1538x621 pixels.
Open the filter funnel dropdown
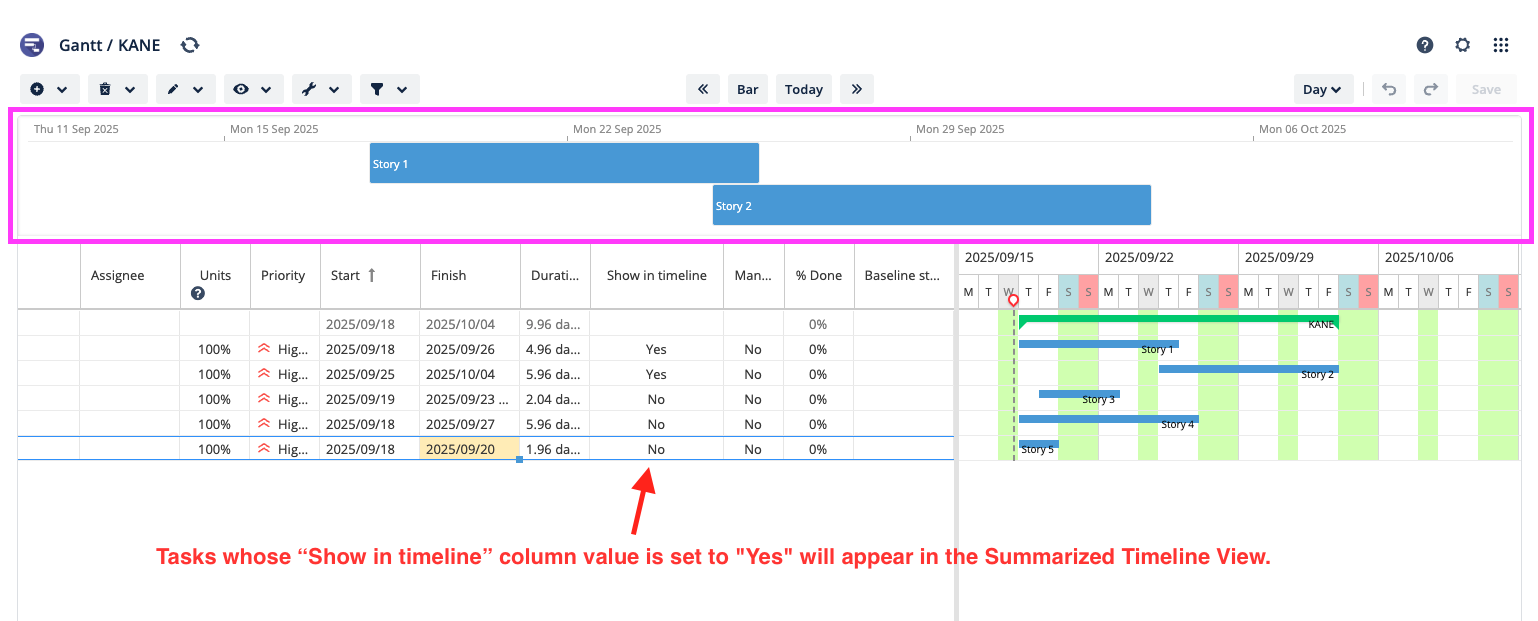(389, 89)
